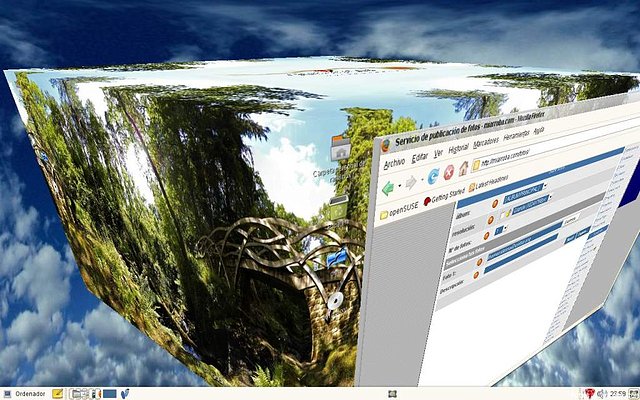Open the Marcadores menu

486,142
